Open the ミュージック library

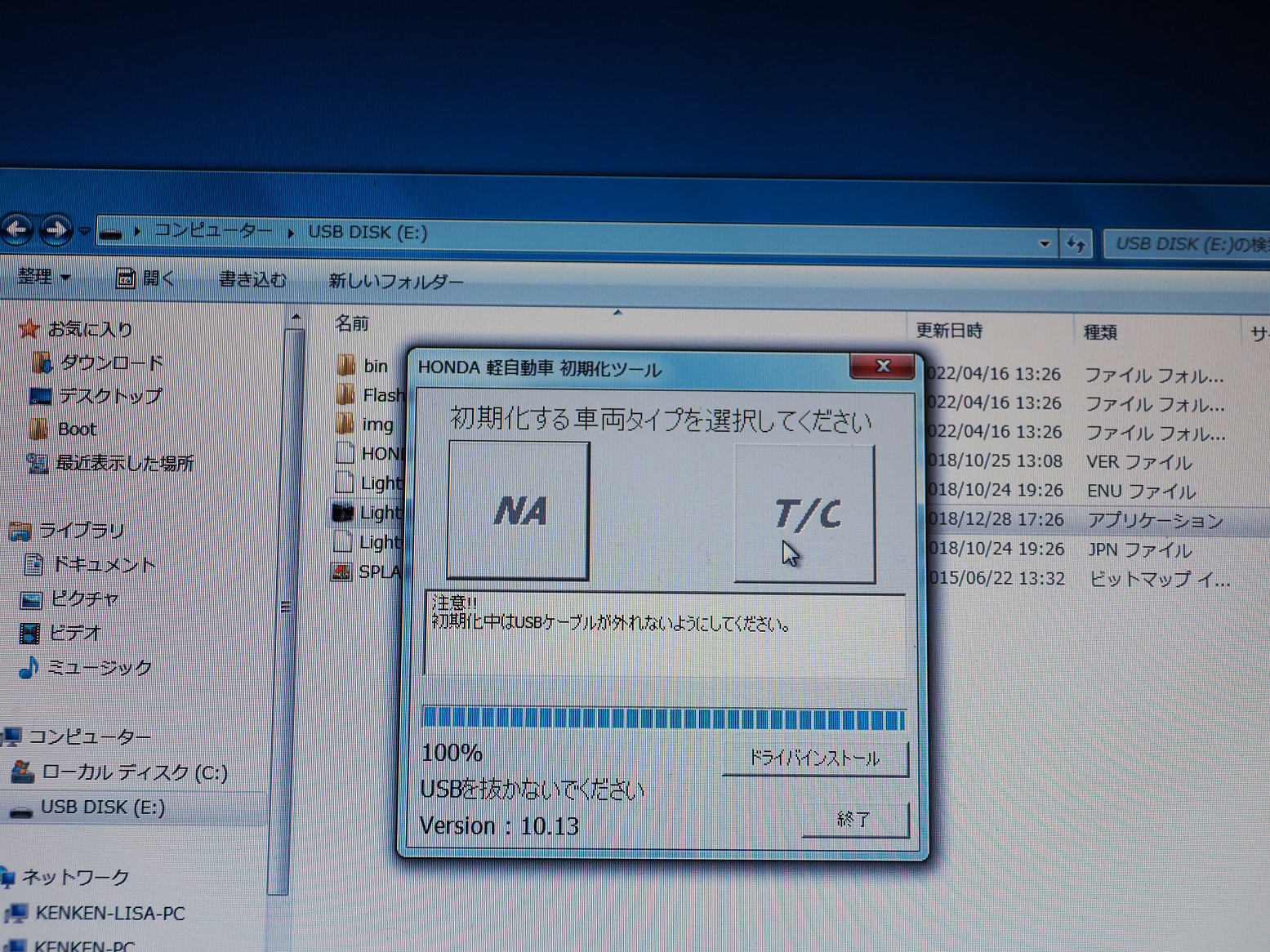[100, 668]
